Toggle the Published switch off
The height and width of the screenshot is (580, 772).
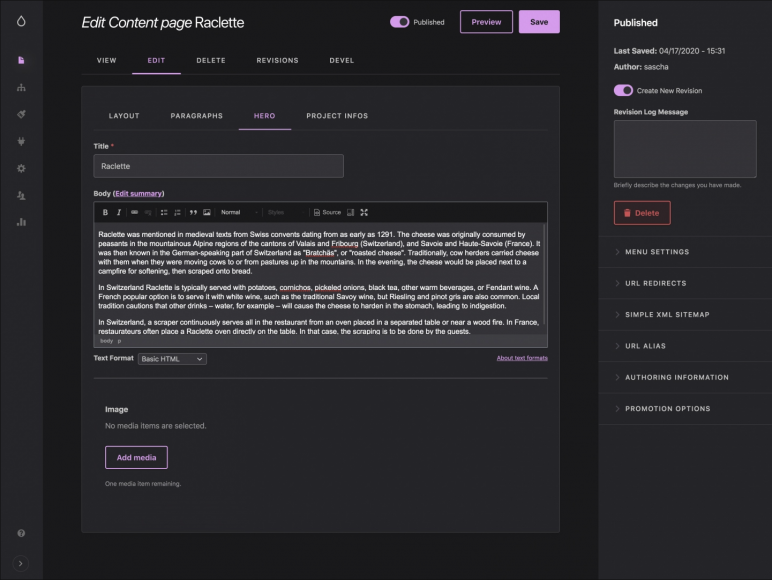pyautogui.click(x=400, y=22)
